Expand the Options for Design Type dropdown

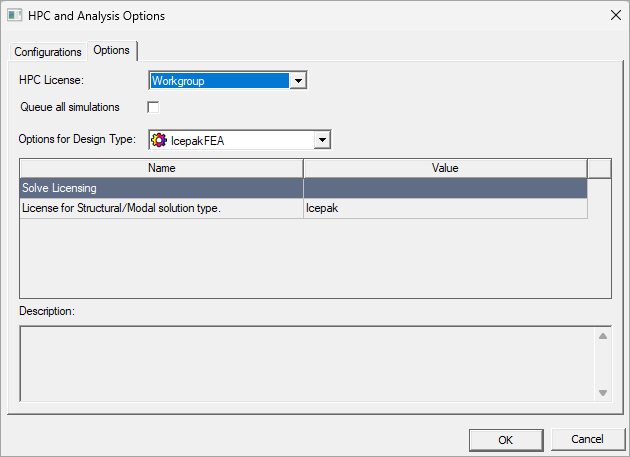coord(322,140)
